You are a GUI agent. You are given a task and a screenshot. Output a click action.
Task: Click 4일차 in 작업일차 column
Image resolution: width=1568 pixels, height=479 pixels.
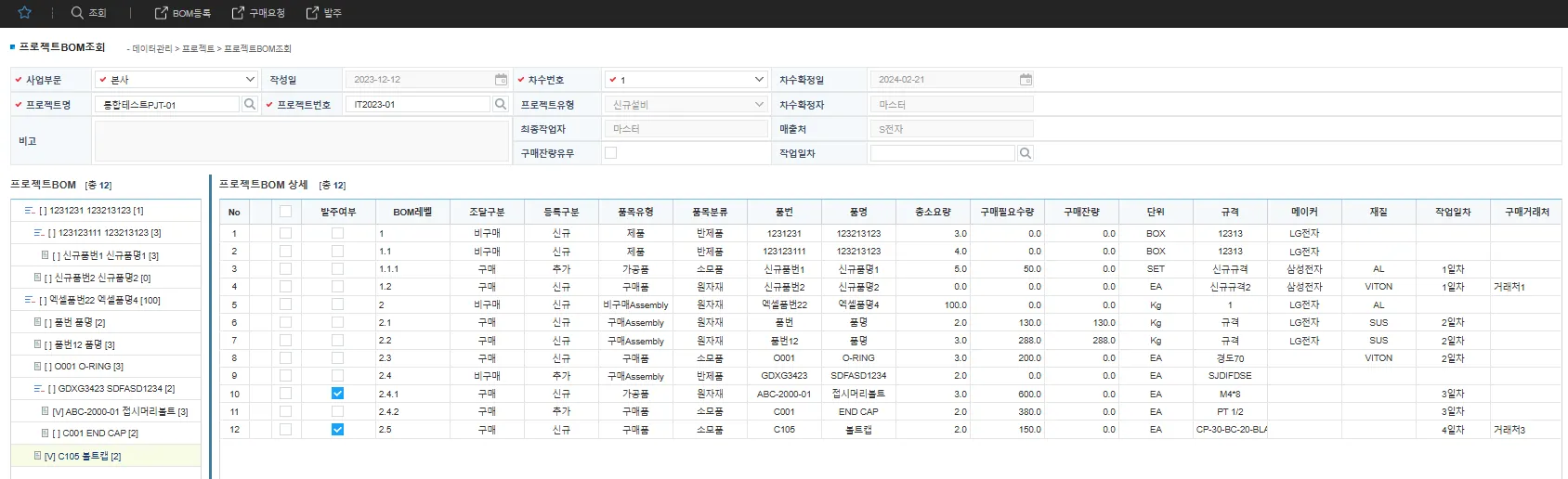tap(1453, 430)
